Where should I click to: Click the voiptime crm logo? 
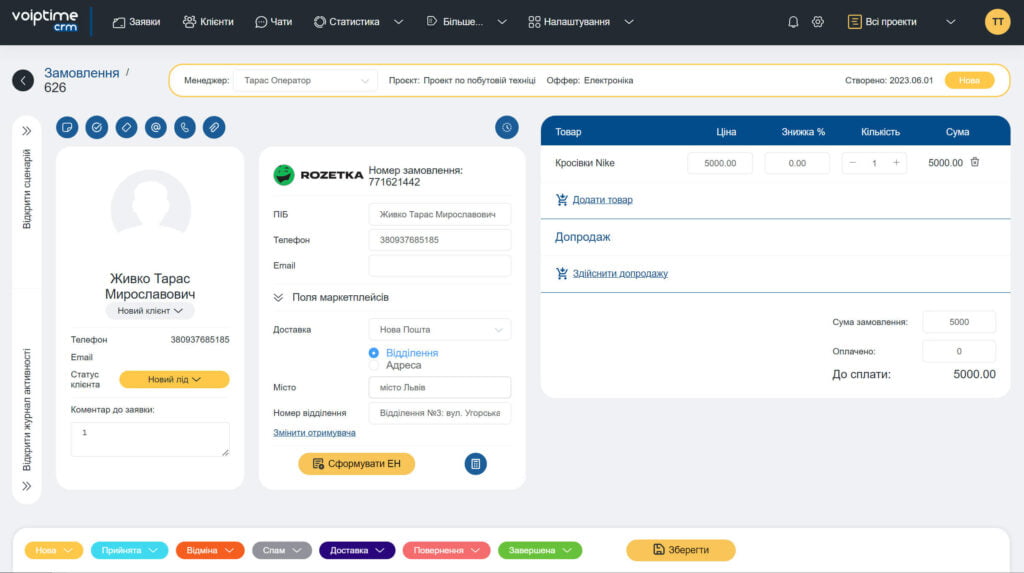point(45,20)
